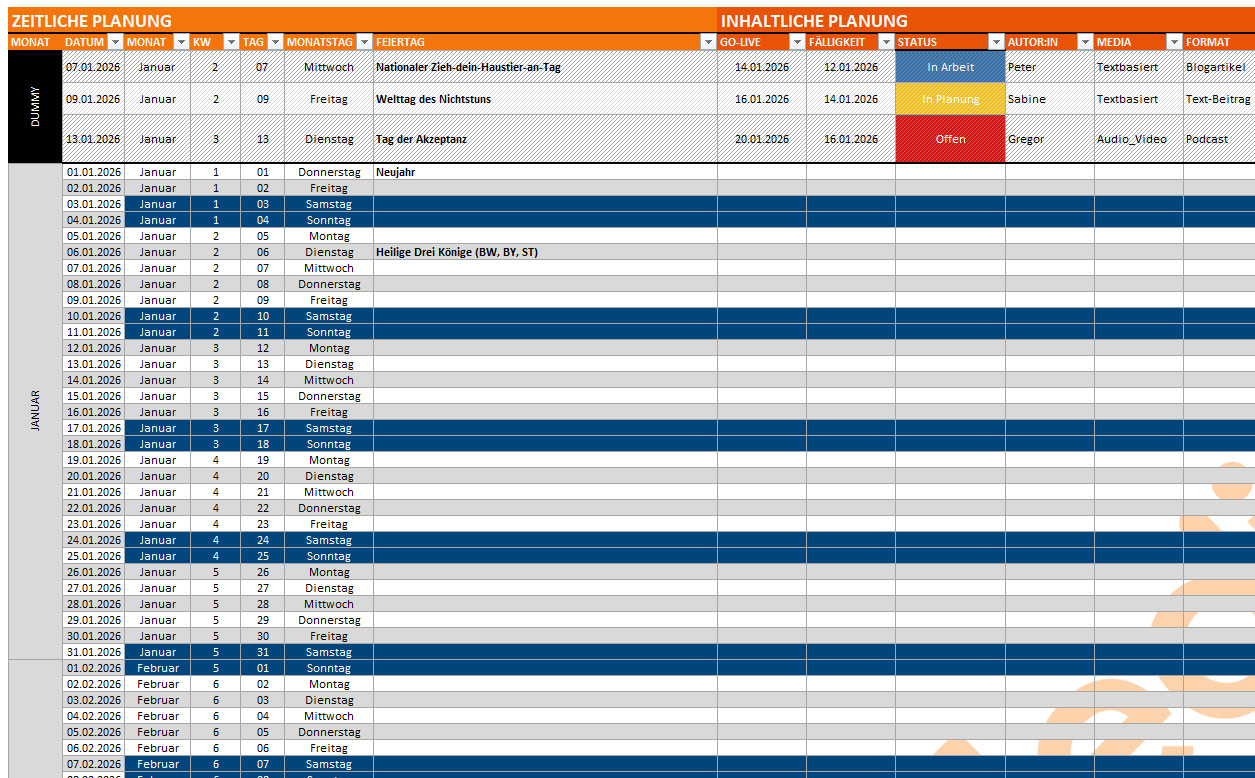Select the date cell 31.01.2026
The image size is (1255, 778).
[93, 652]
